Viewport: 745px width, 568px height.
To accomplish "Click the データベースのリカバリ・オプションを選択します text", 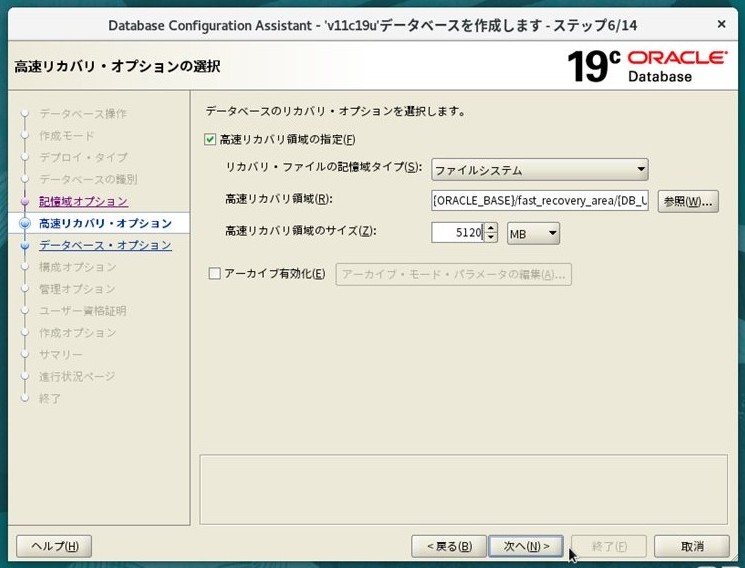I will [335, 111].
